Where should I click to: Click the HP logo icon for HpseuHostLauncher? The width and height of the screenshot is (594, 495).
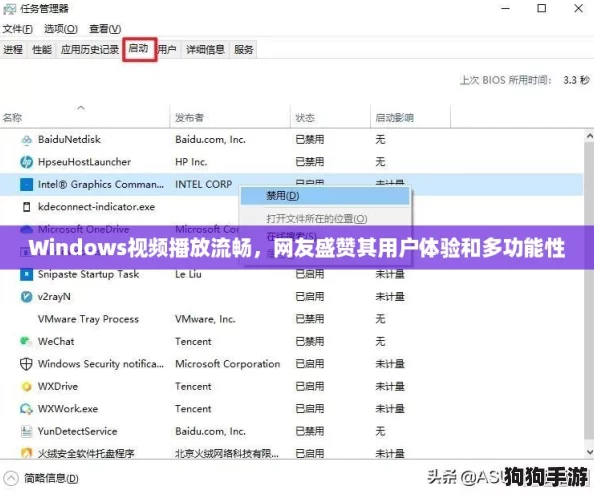[x=27, y=162]
